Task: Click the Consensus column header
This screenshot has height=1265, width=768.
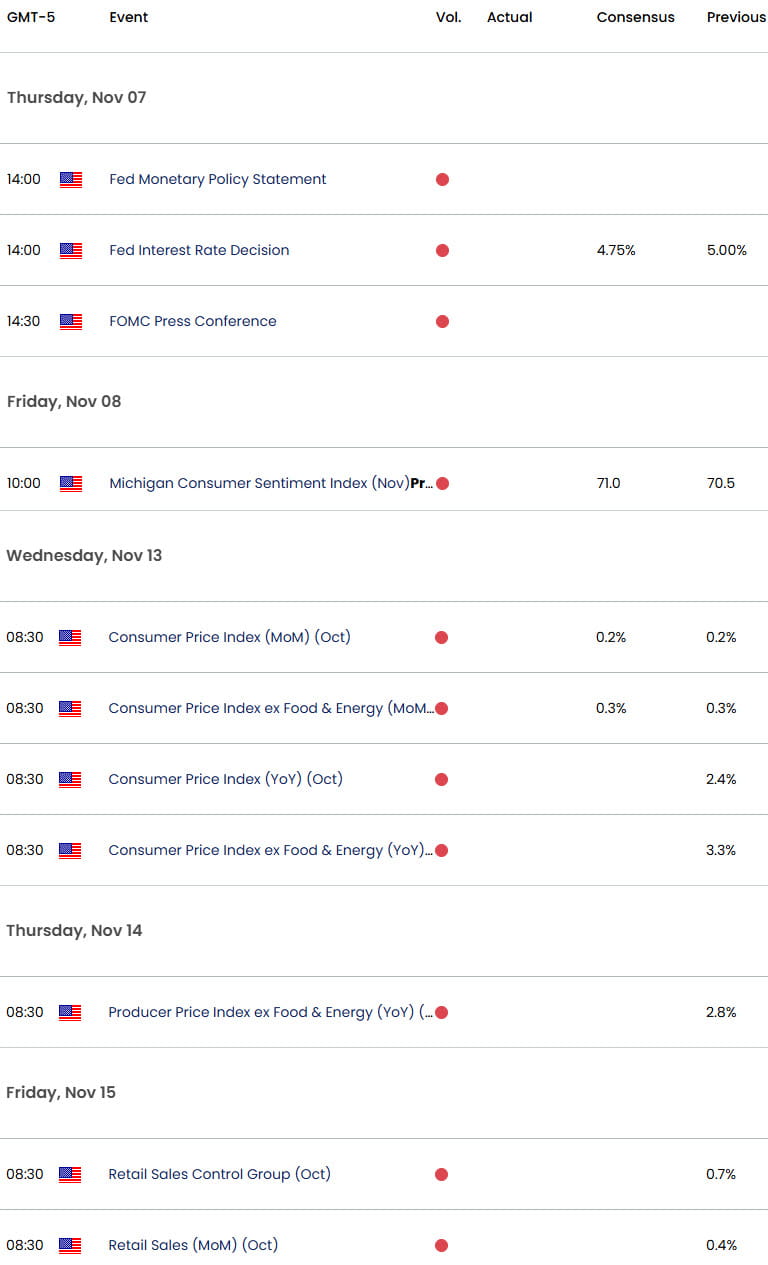Action: click(x=636, y=17)
